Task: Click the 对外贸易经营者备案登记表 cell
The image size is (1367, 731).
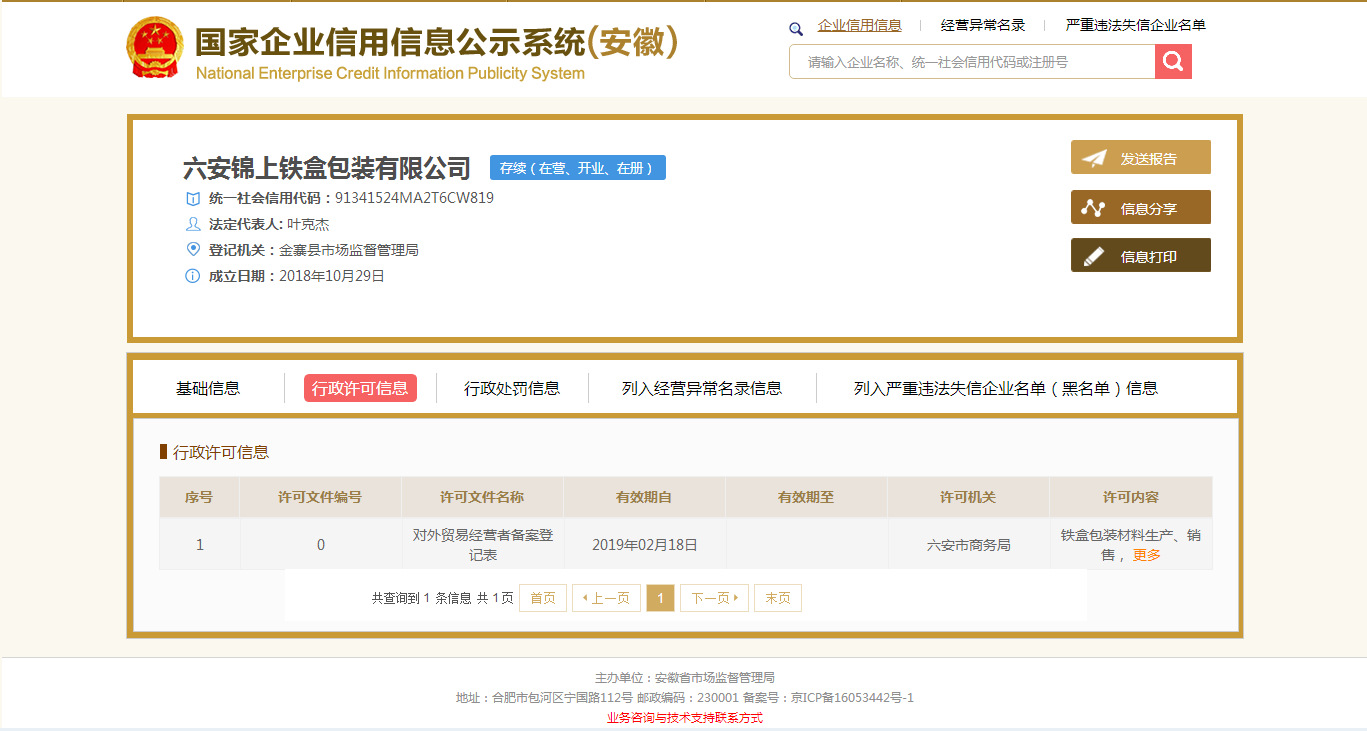Action: 483,545
